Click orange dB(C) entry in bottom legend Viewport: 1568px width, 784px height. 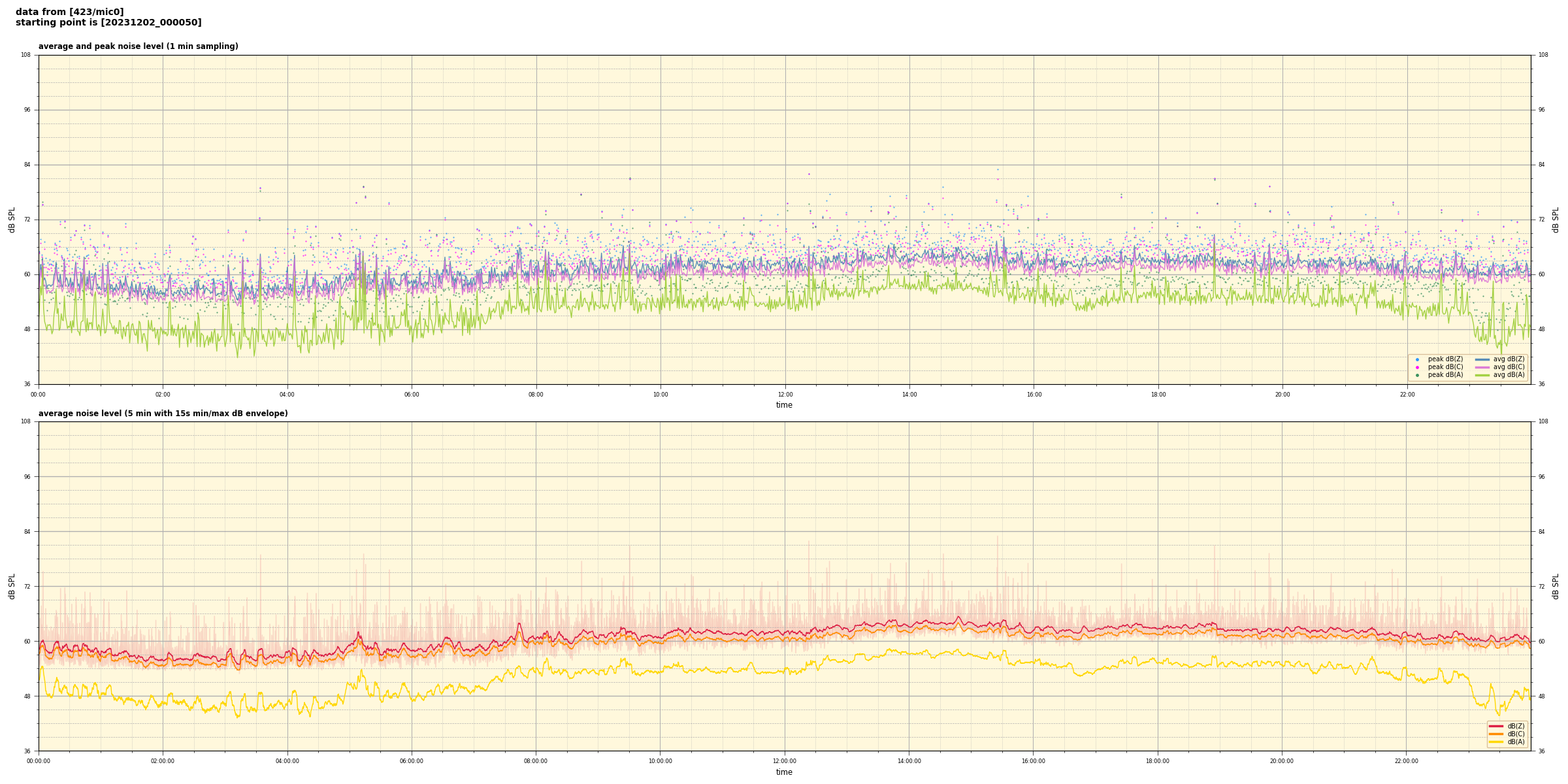pos(1515,734)
